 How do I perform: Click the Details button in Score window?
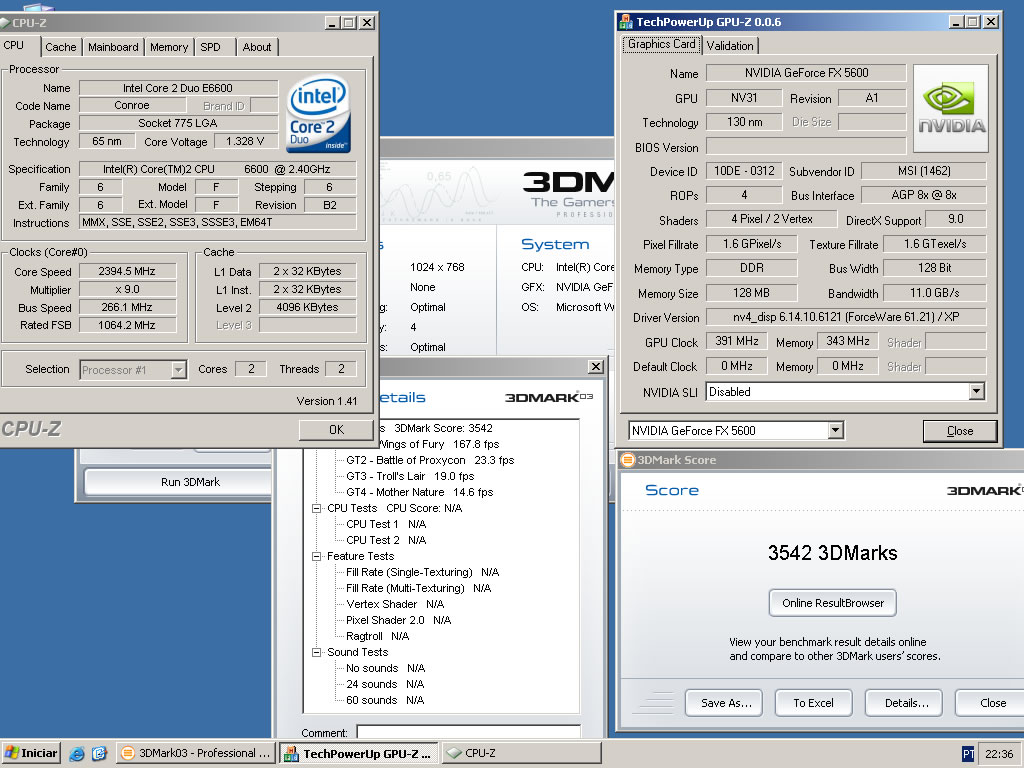906,703
